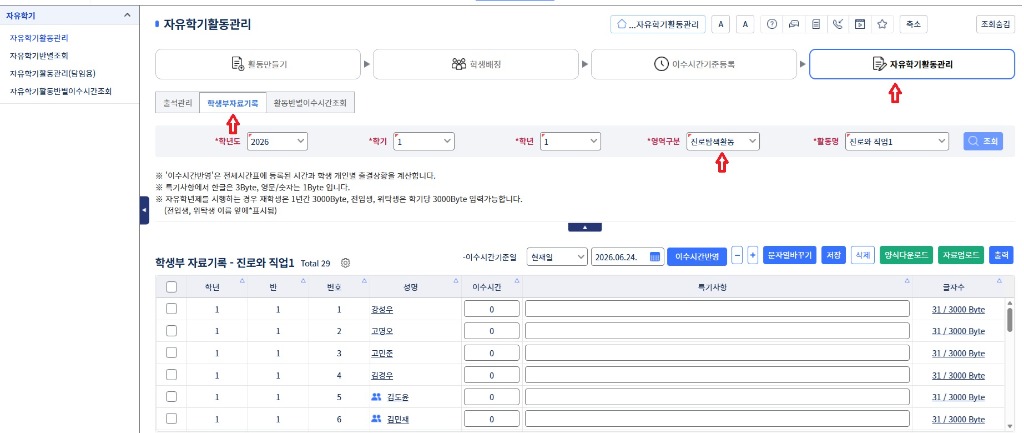1024x433 pixels.
Task: Click the document manual icon
Action: [816, 24]
